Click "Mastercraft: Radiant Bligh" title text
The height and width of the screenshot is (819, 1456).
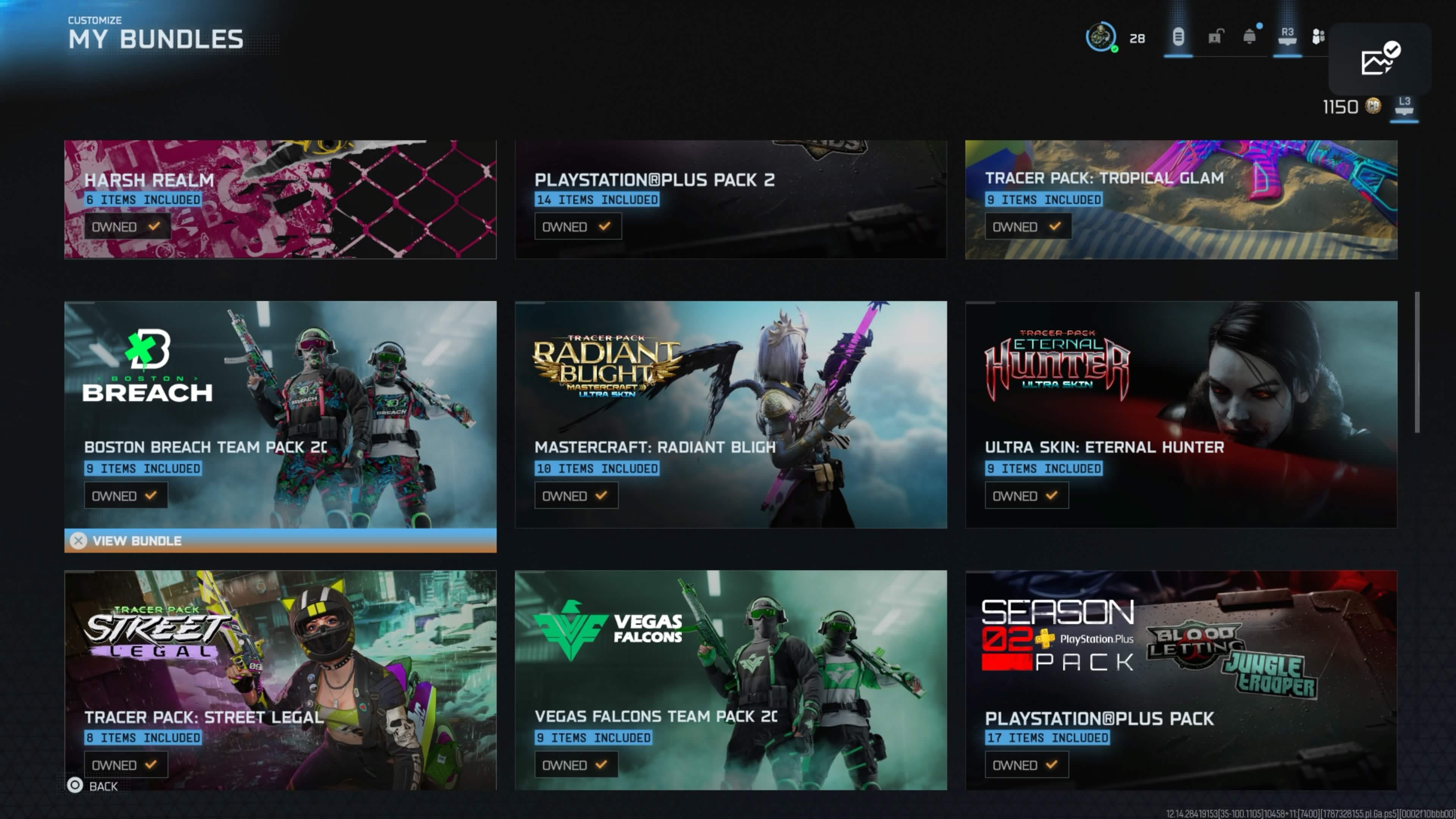pos(655,447)
